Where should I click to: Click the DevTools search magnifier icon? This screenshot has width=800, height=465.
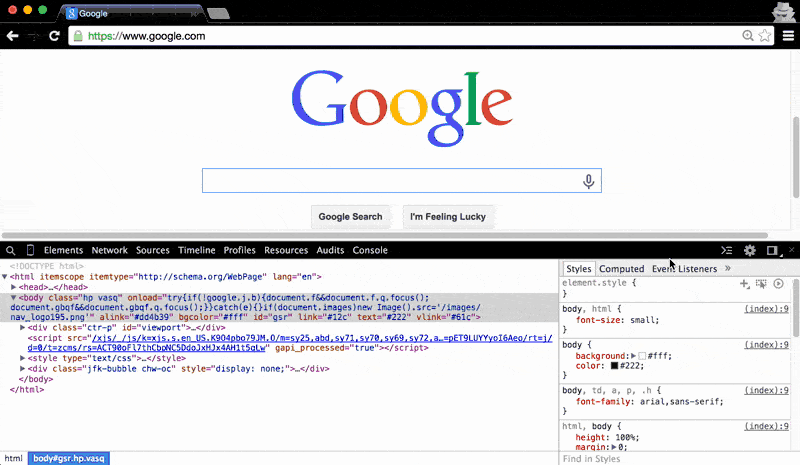pos(10,251)
